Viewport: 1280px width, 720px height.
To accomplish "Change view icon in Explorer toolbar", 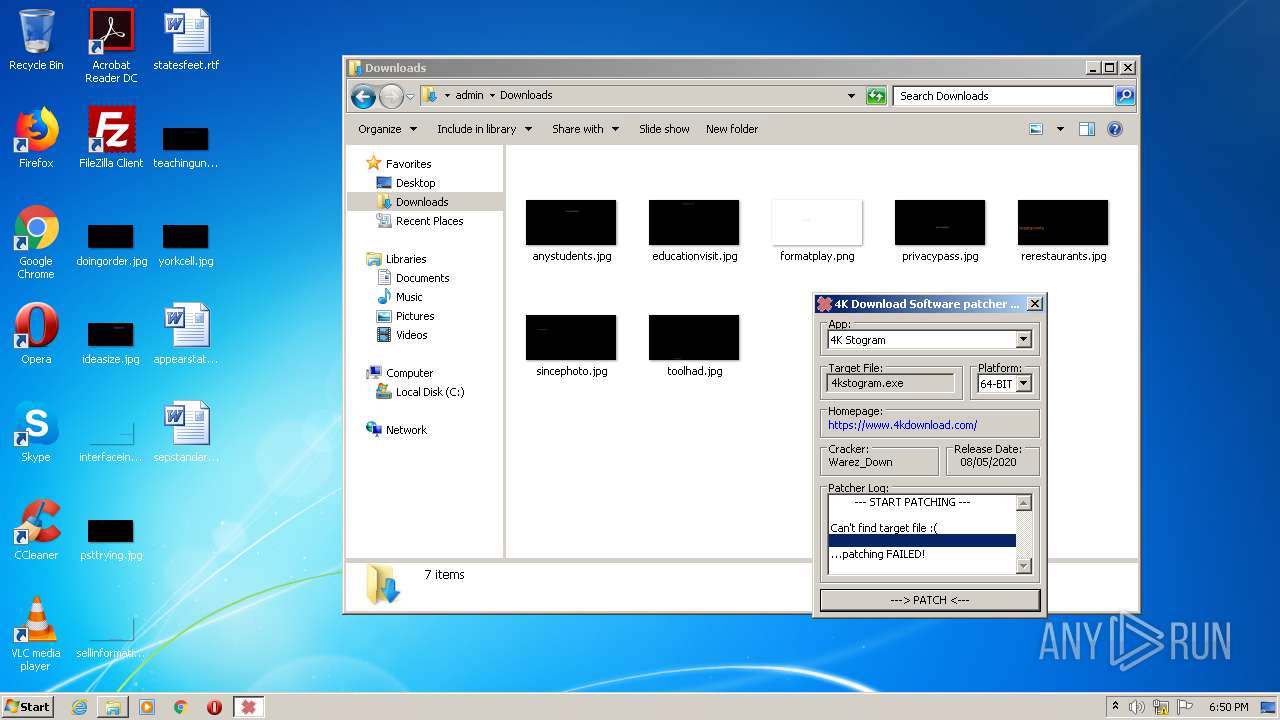I will (1036, 129).
